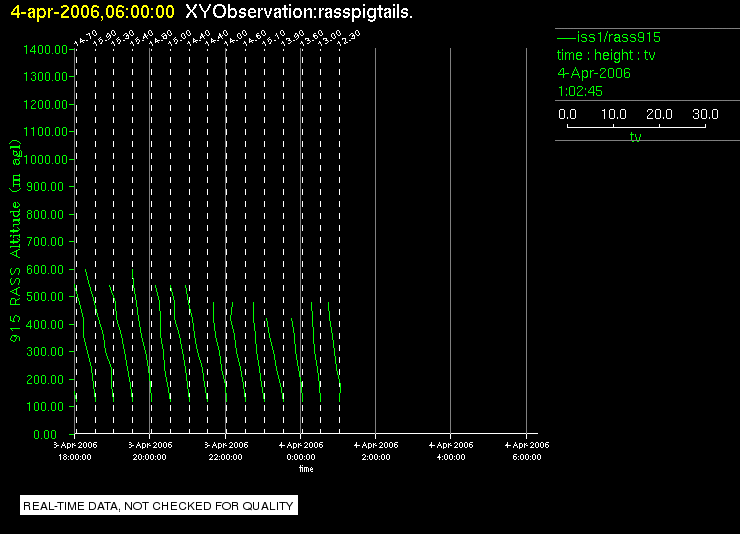Click the 6:00:00 time axis label
Screen dimensions: 740x534
527,457
